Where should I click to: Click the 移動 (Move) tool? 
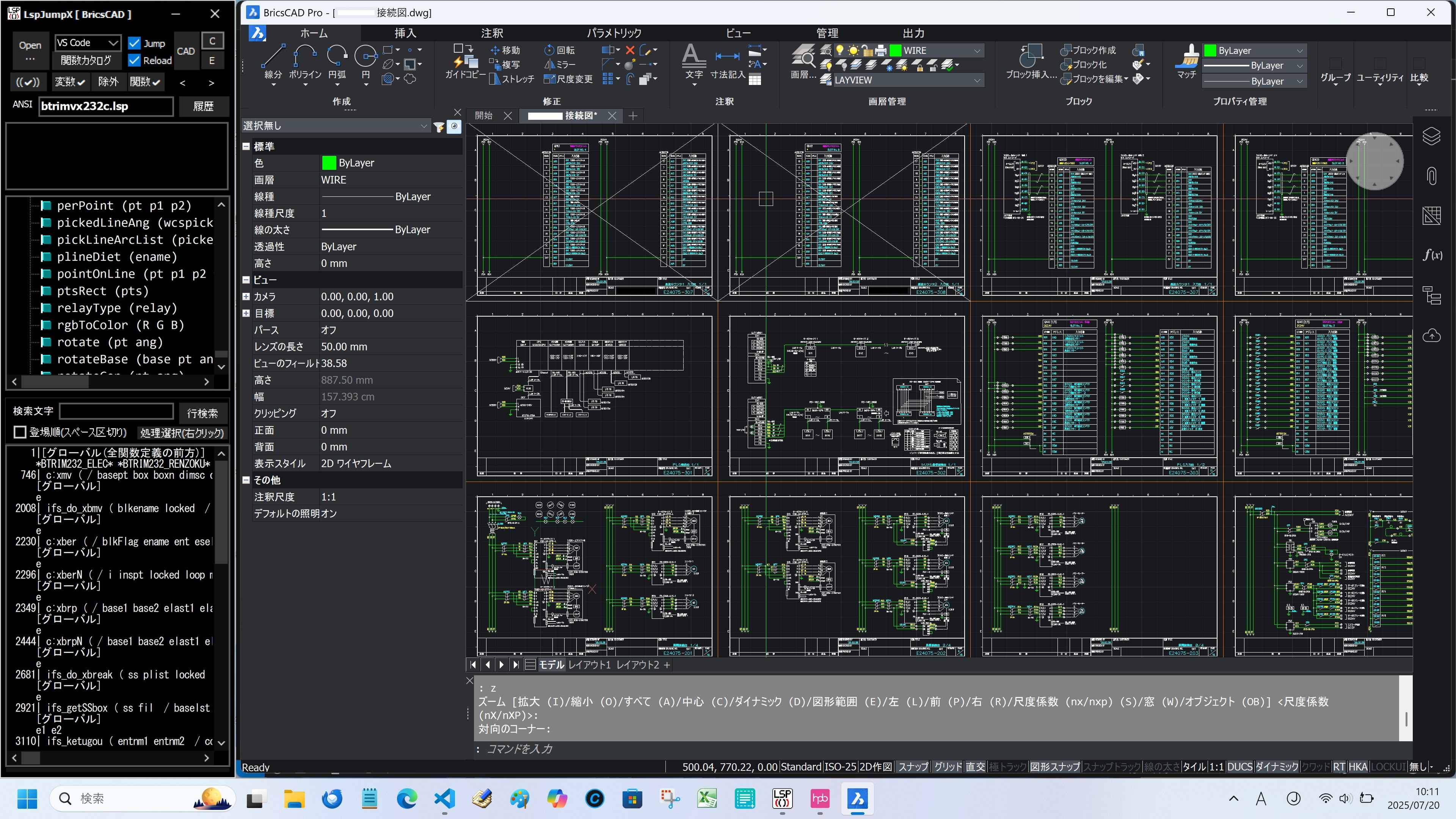(505, 50)
